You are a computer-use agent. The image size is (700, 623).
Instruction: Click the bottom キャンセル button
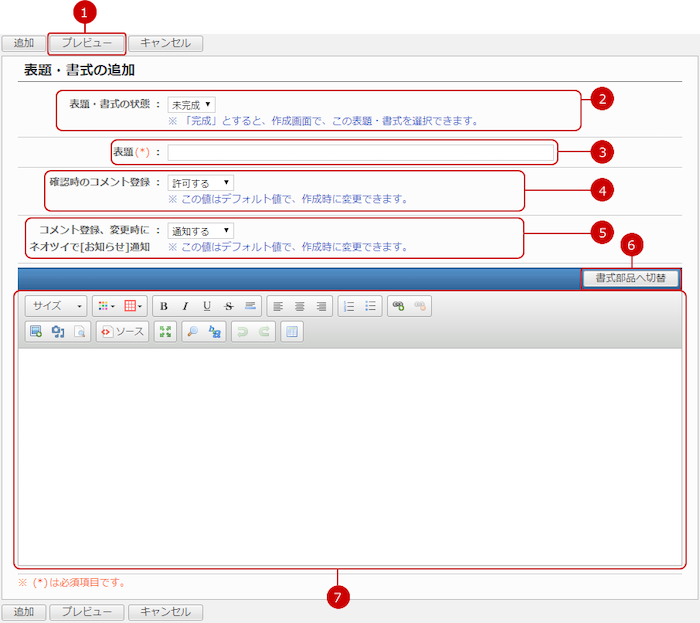166,611
